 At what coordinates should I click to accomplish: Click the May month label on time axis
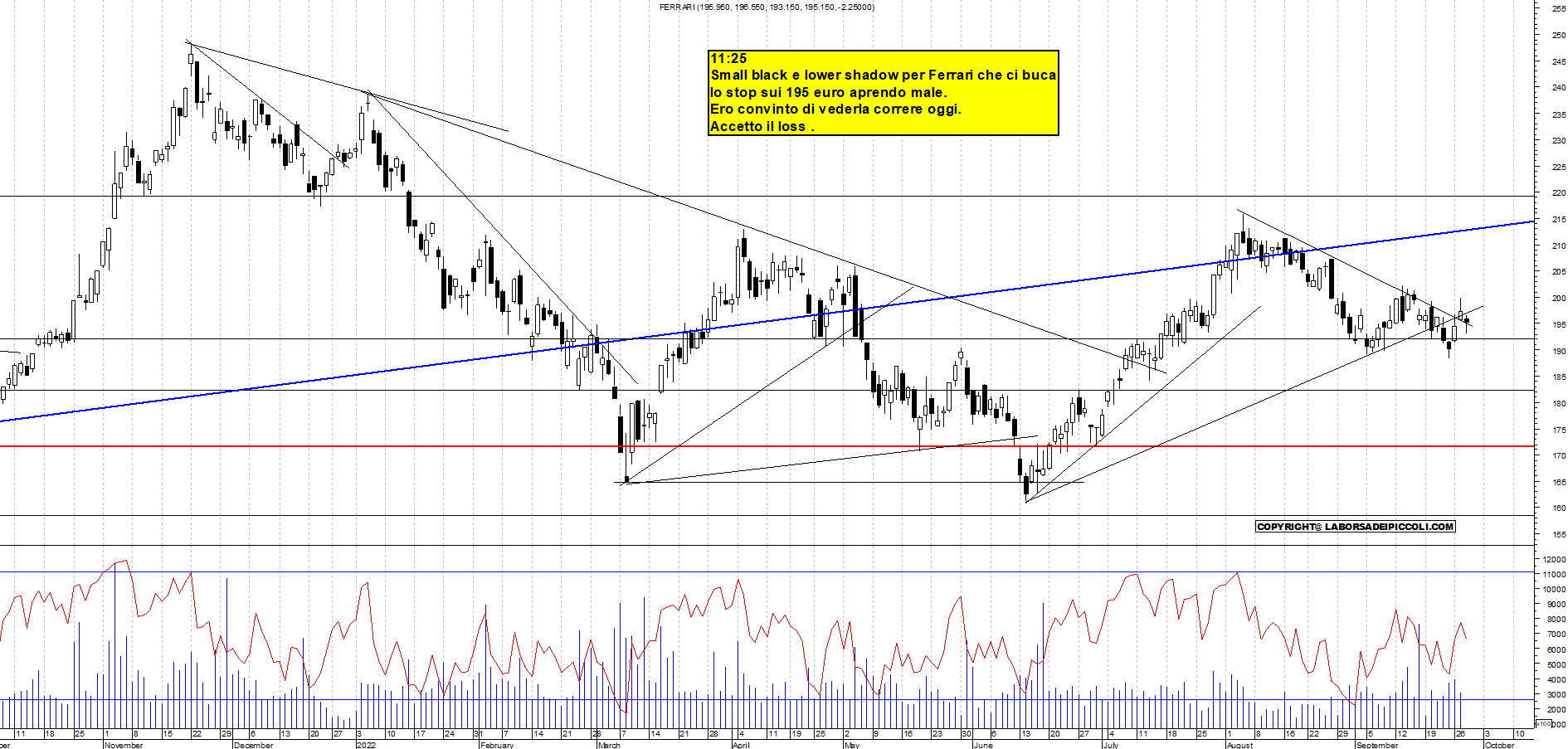[x=852, y=745]
